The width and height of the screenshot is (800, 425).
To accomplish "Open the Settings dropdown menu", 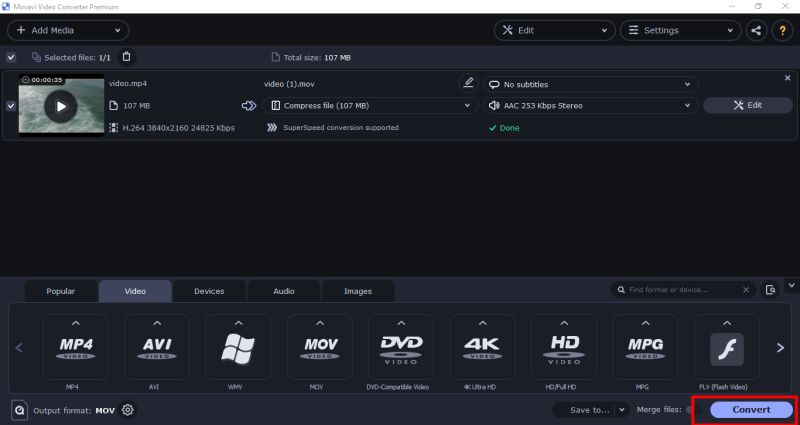I will (681, 31).
